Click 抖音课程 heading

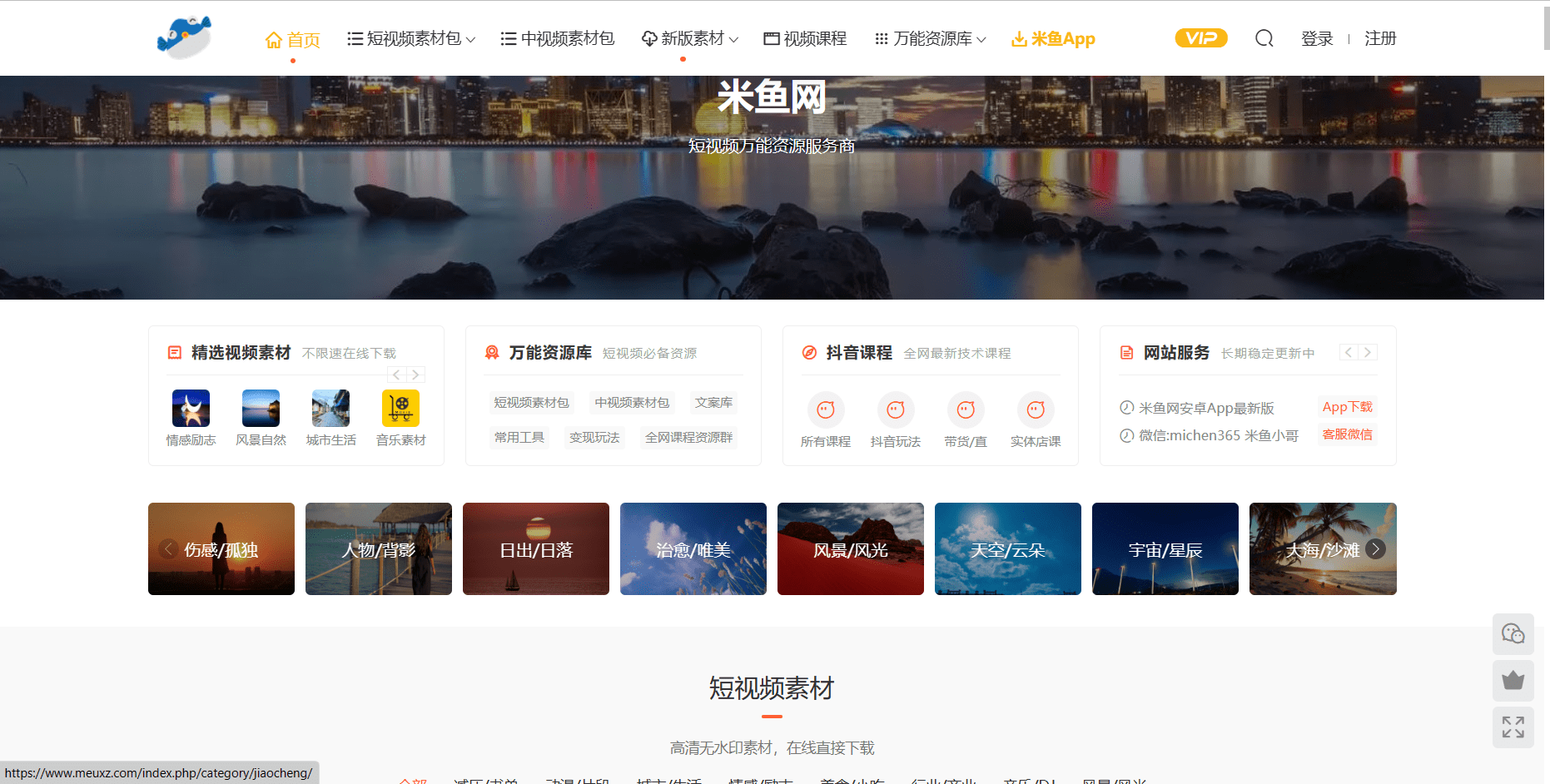point(858,353)
